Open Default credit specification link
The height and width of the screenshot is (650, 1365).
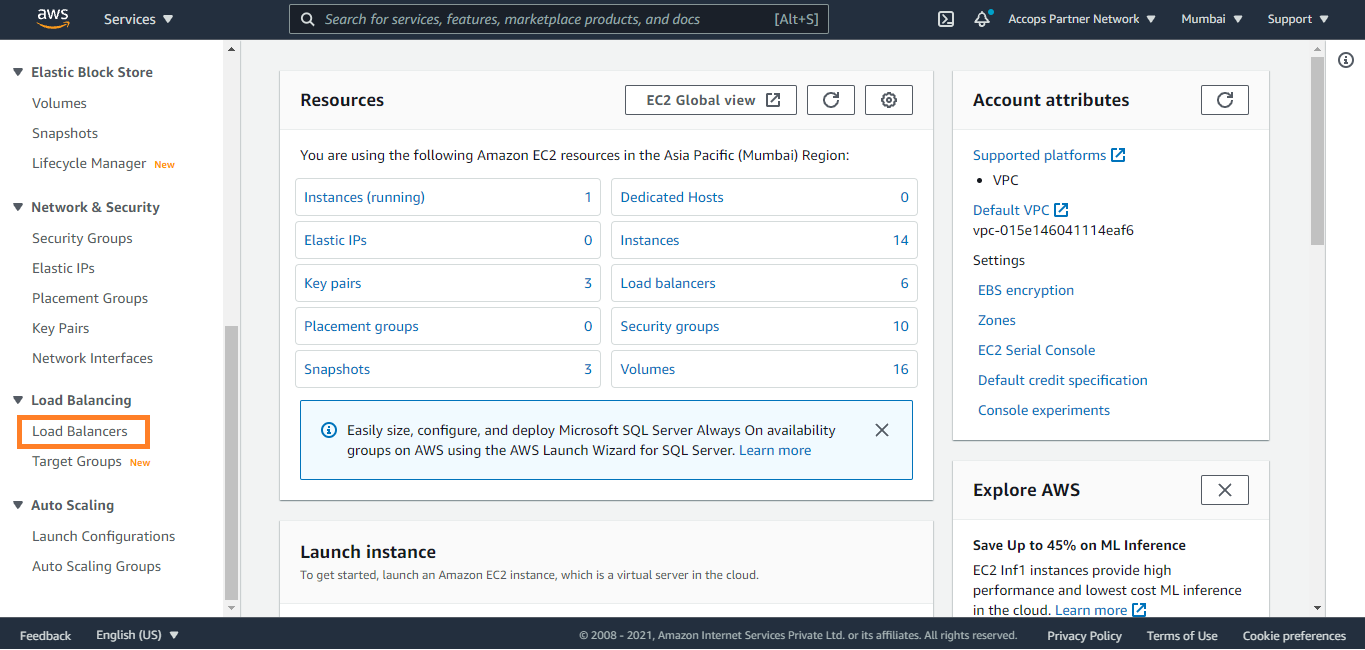(x=1063, y=380)
